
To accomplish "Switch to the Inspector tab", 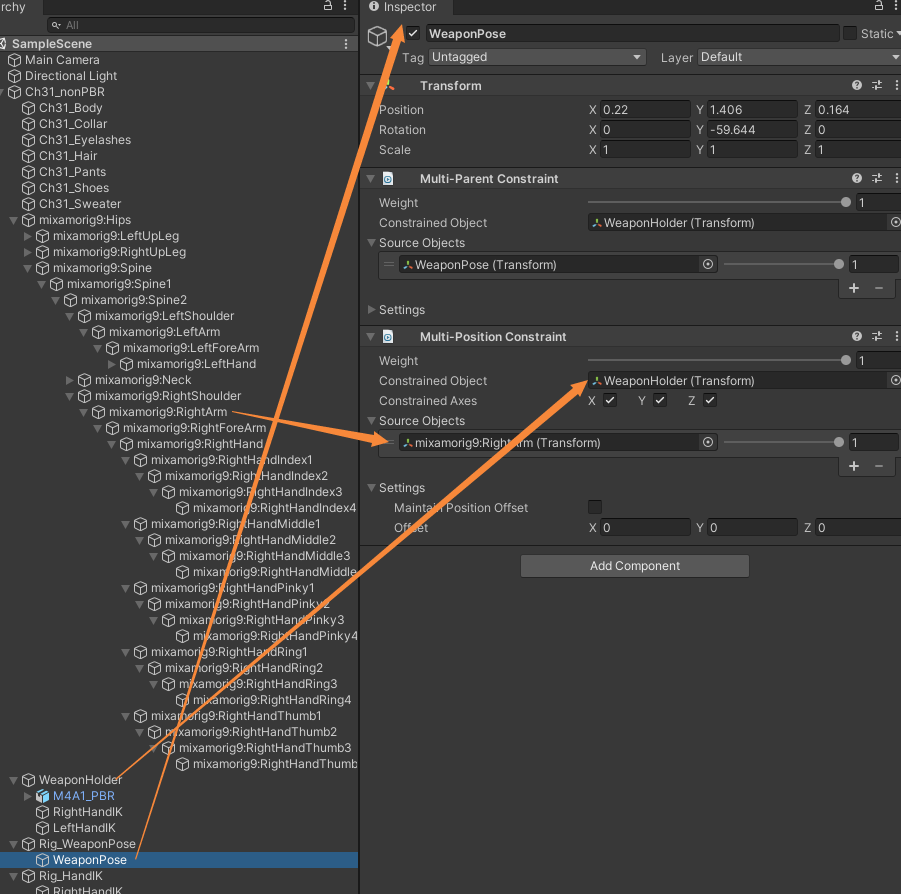I will pos(407,8).
